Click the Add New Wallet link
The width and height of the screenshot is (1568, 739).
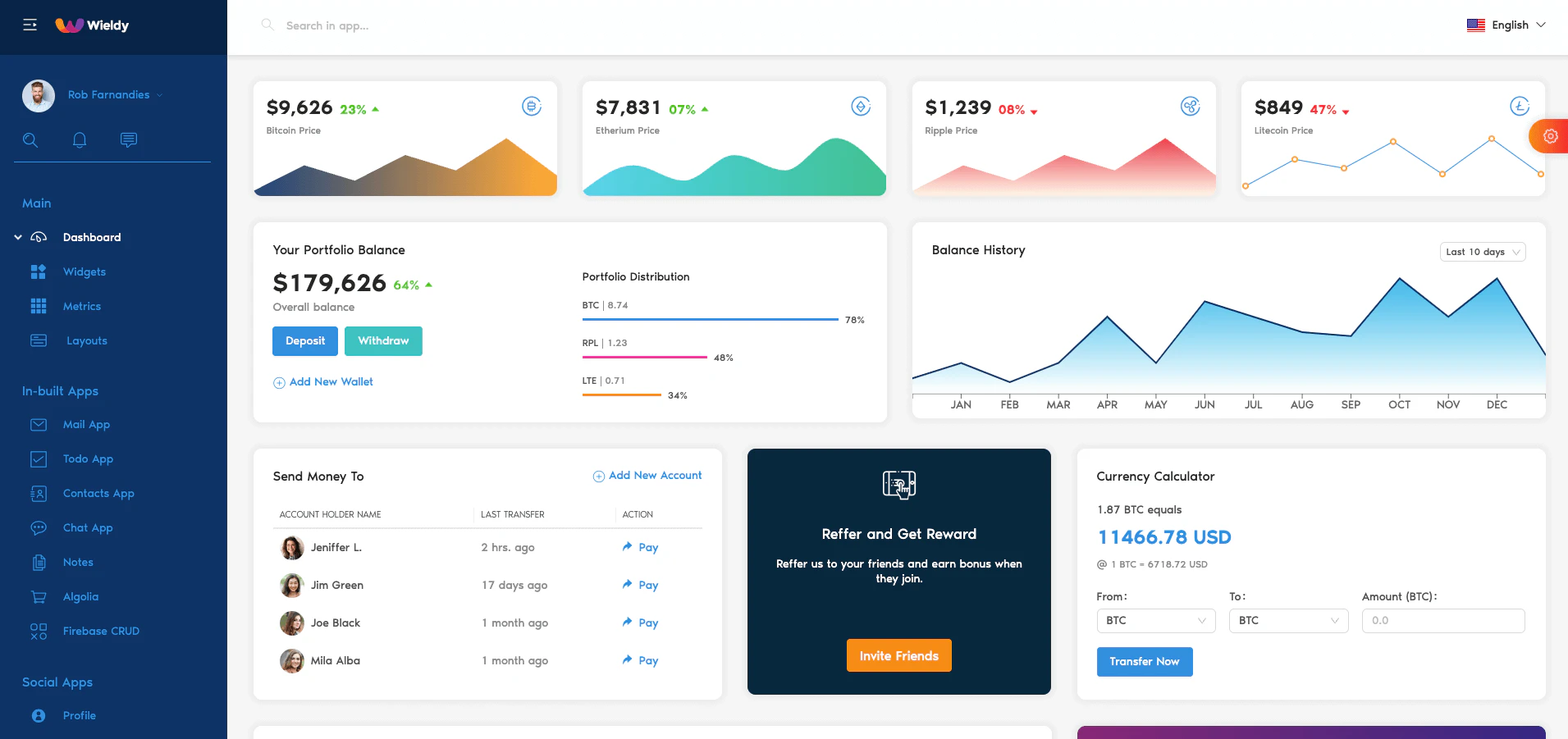323,381
